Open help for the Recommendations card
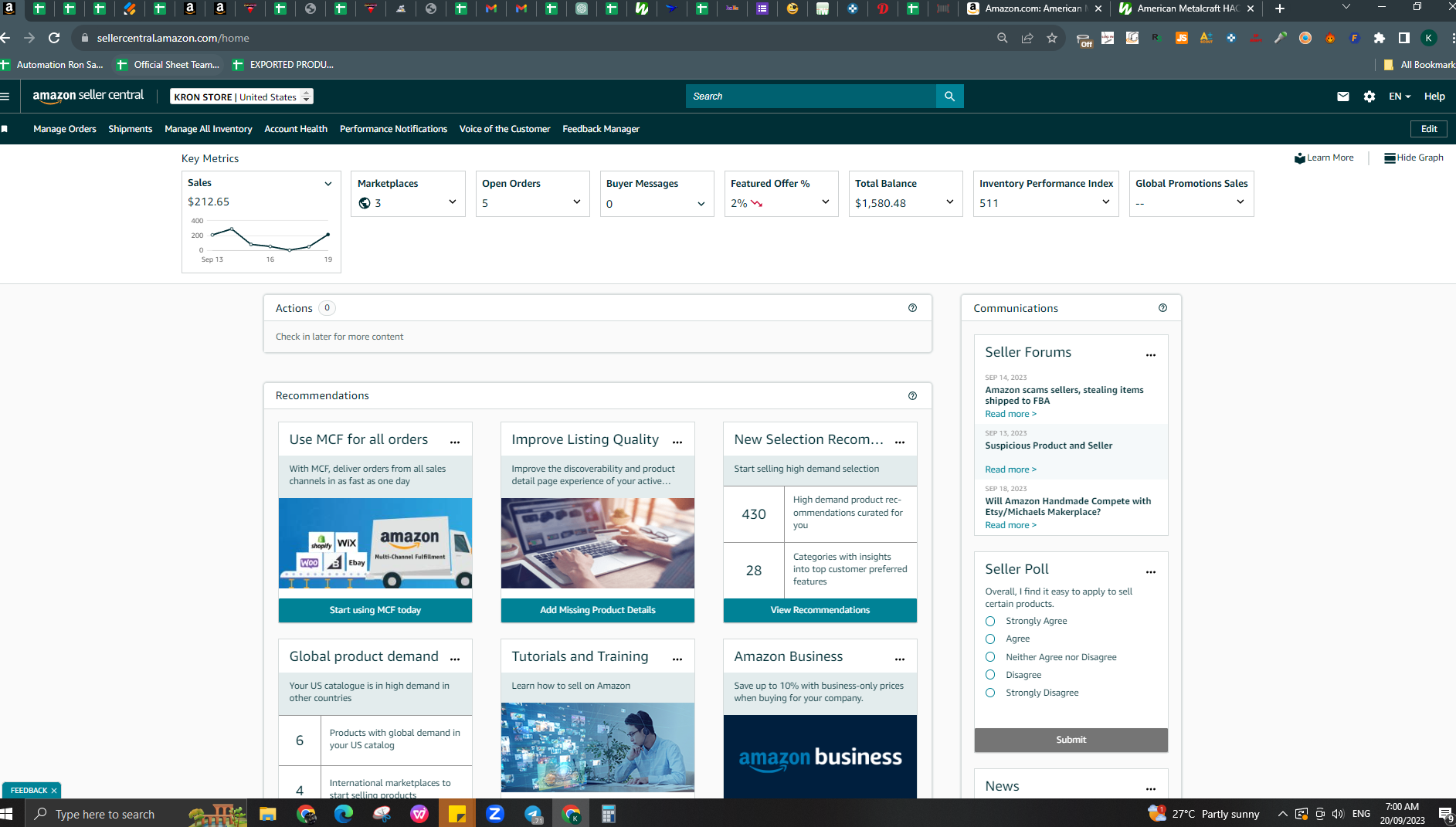This screenshot has width=1456, height=827. coord(913,396)
